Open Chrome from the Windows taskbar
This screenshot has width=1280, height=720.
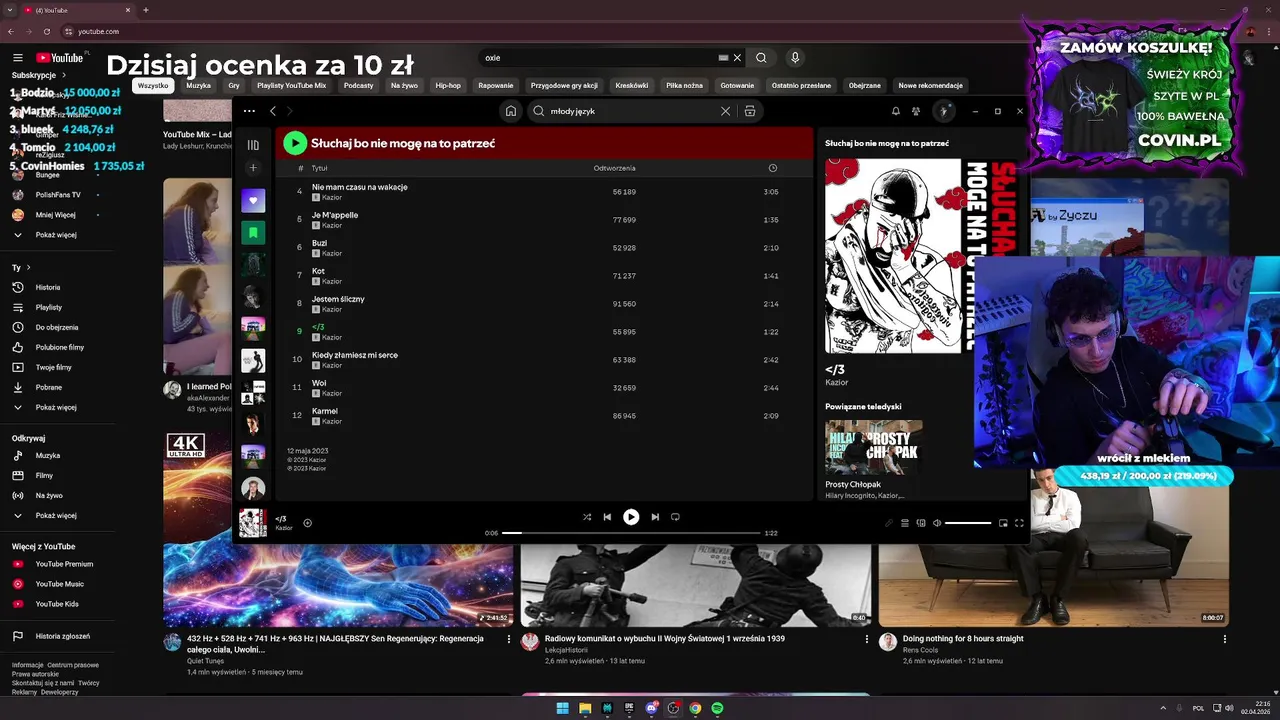(x=695, y=708)
